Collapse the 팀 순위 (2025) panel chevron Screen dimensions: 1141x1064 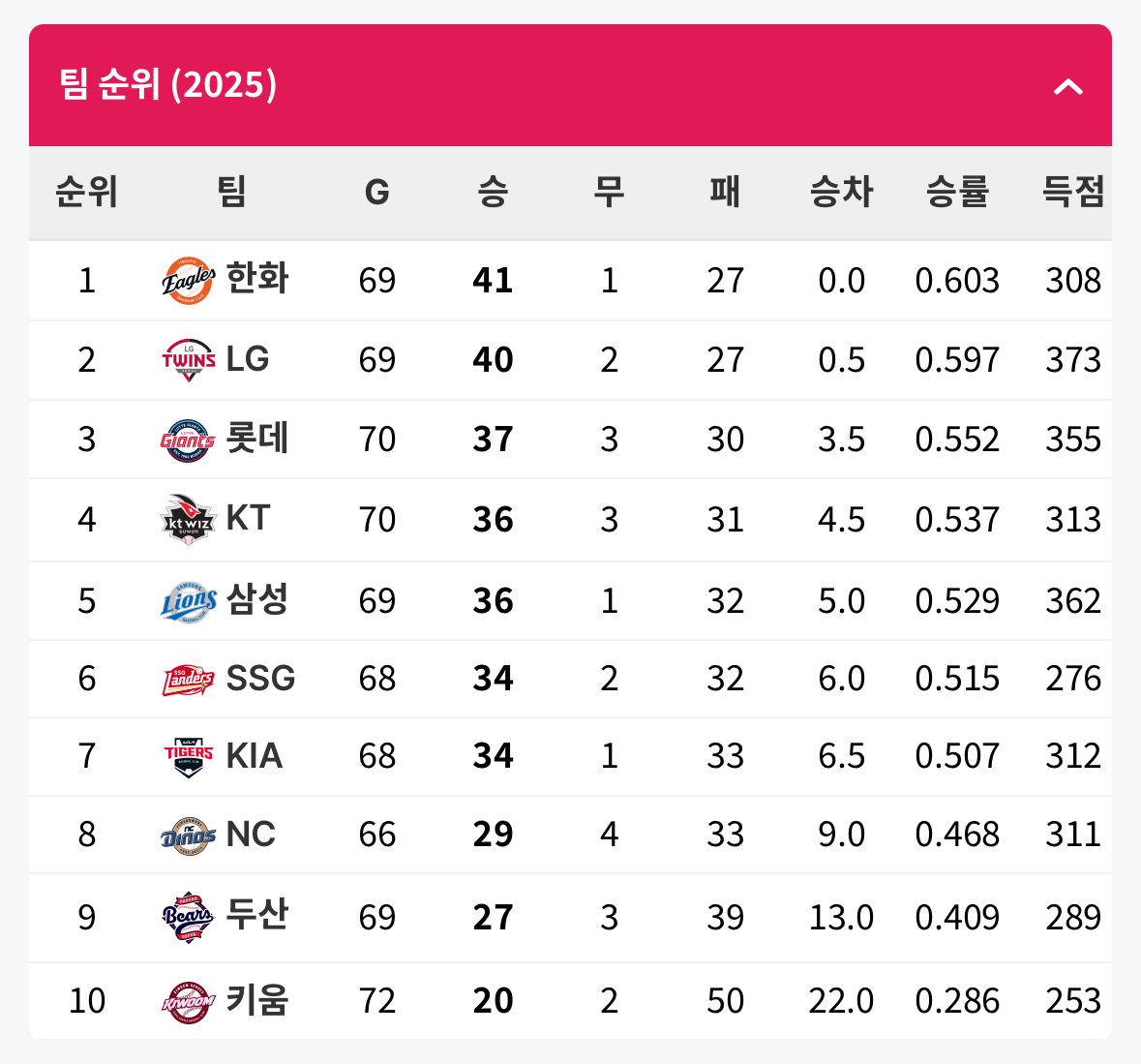(x=1067, y=87)
